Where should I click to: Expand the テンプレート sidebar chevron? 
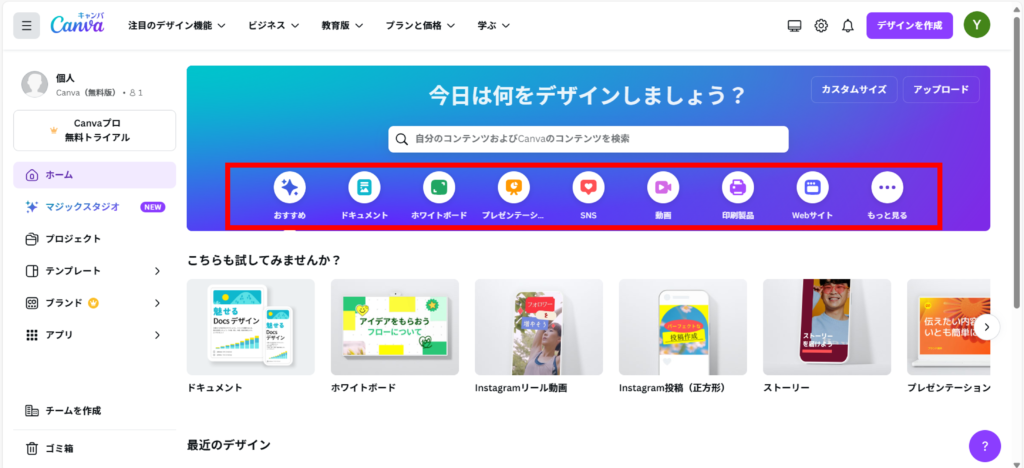157,271
